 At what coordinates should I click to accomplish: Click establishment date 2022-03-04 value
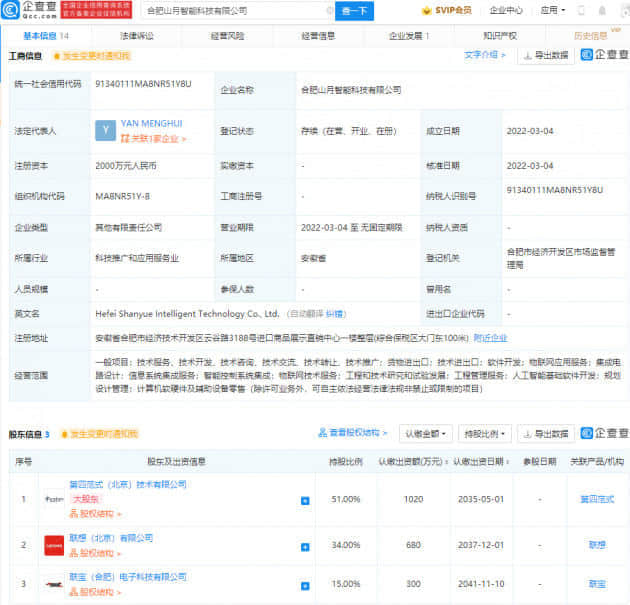click(530, 131)
